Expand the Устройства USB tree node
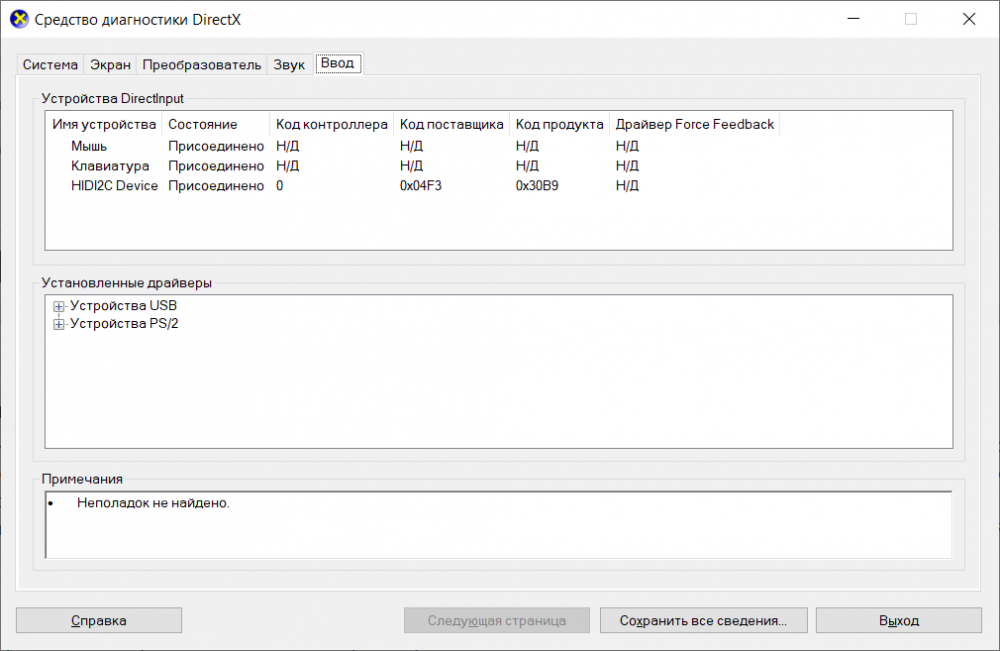 pos(59,306)
